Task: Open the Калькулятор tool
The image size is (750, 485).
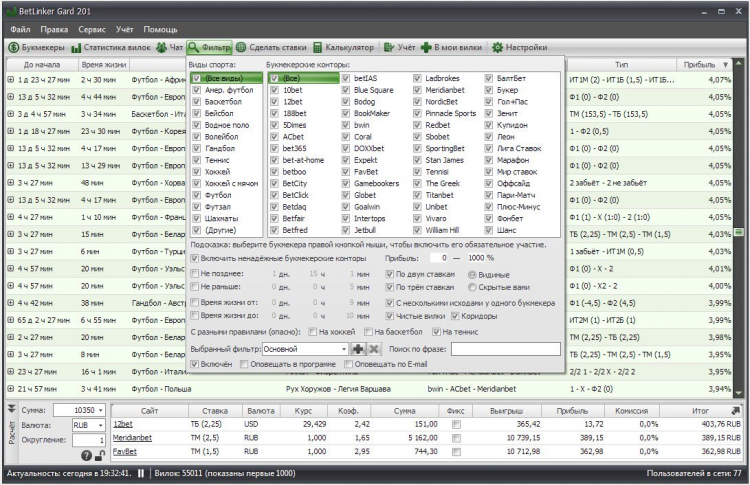Action: point(343,47)
